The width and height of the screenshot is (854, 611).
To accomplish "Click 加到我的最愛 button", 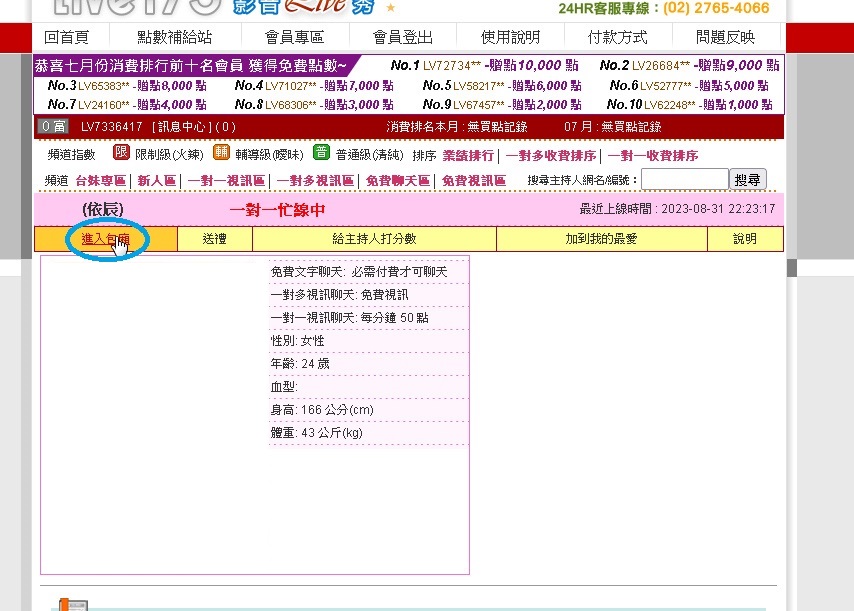I will (601, 239).
